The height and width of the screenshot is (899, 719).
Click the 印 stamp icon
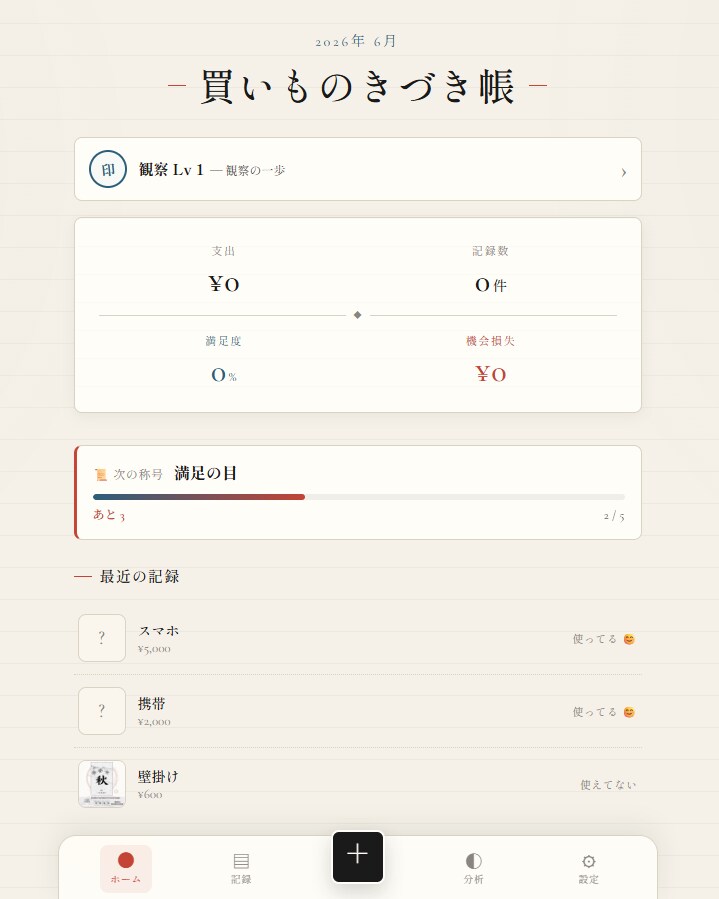(108, 169)
